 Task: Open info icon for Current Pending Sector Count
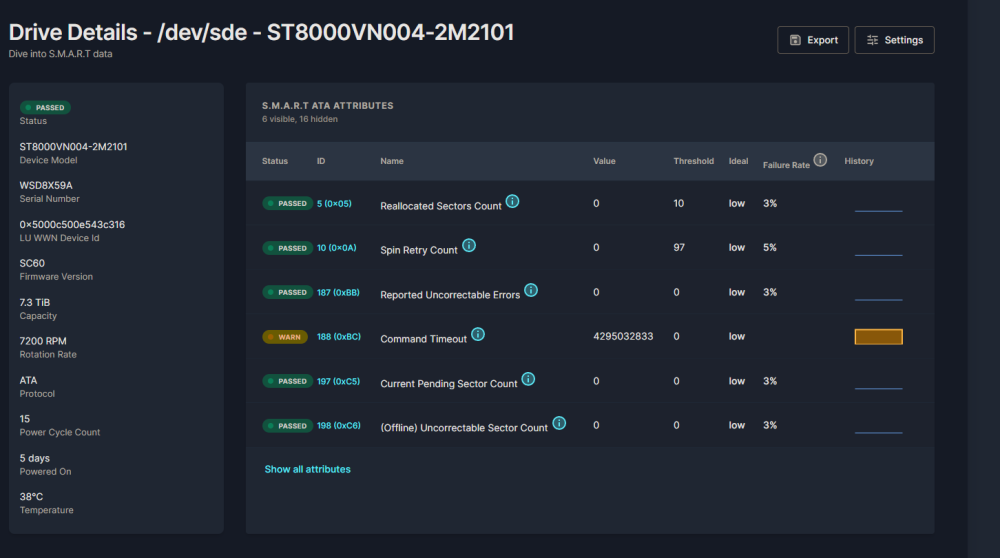click(528, 379)
